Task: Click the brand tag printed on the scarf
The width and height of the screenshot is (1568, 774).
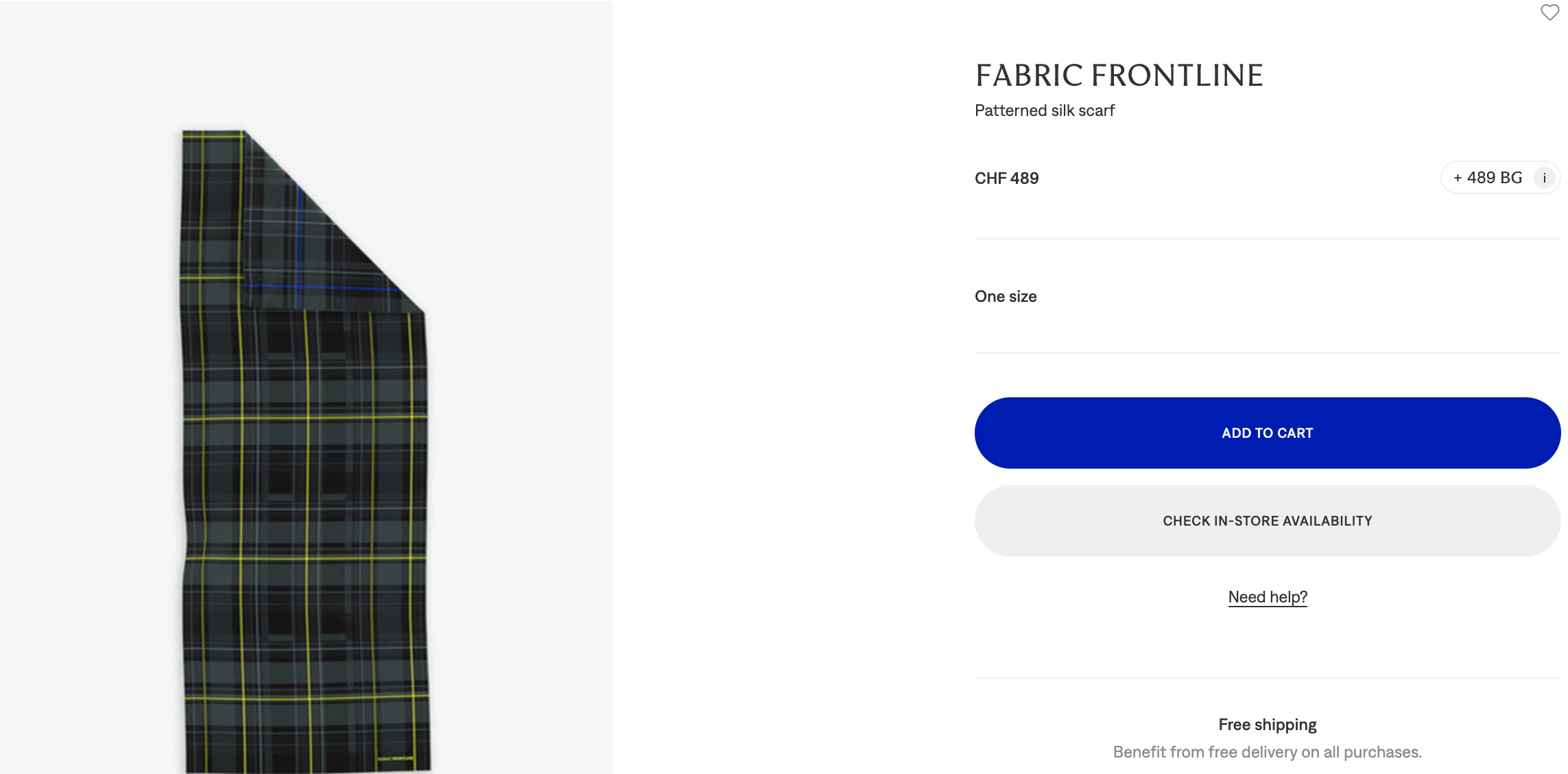Action: pyautogui.click(x=396, y=758)
